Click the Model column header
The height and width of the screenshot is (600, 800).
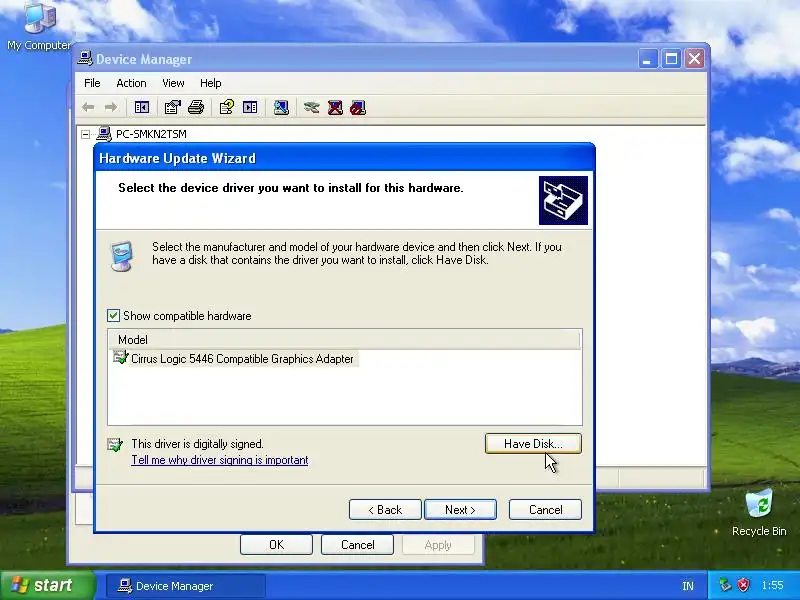[344, 340]
